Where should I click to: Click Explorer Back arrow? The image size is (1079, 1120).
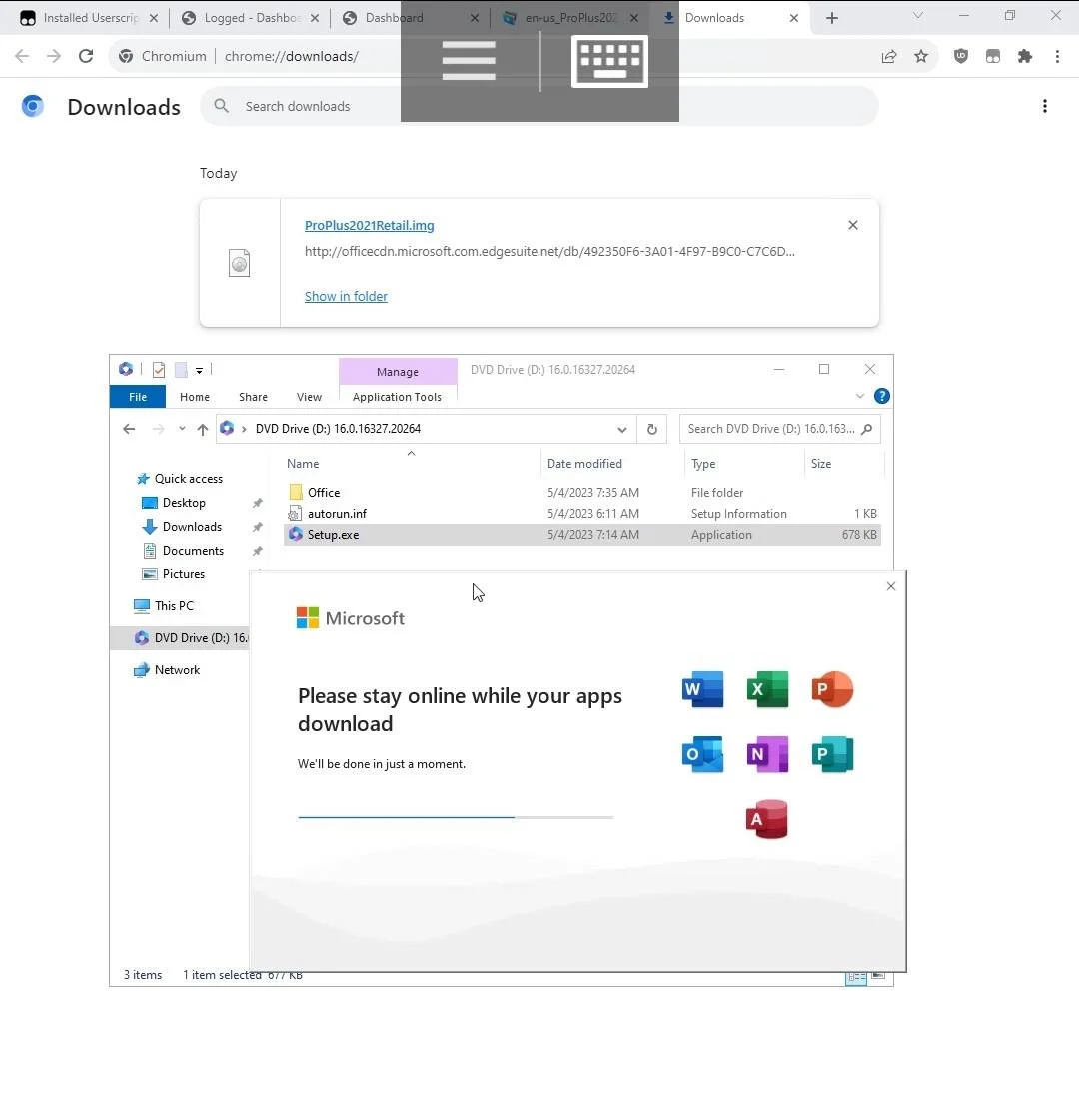[129, 429]
